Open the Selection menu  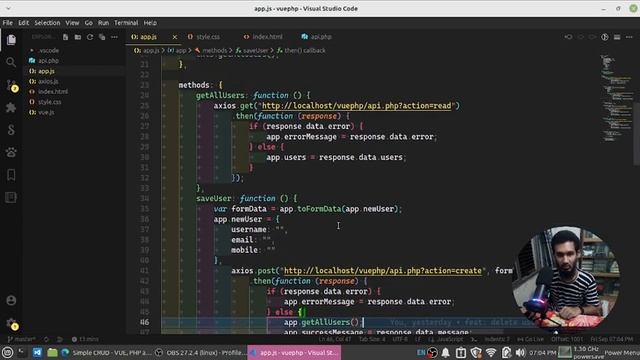[47, 23]
